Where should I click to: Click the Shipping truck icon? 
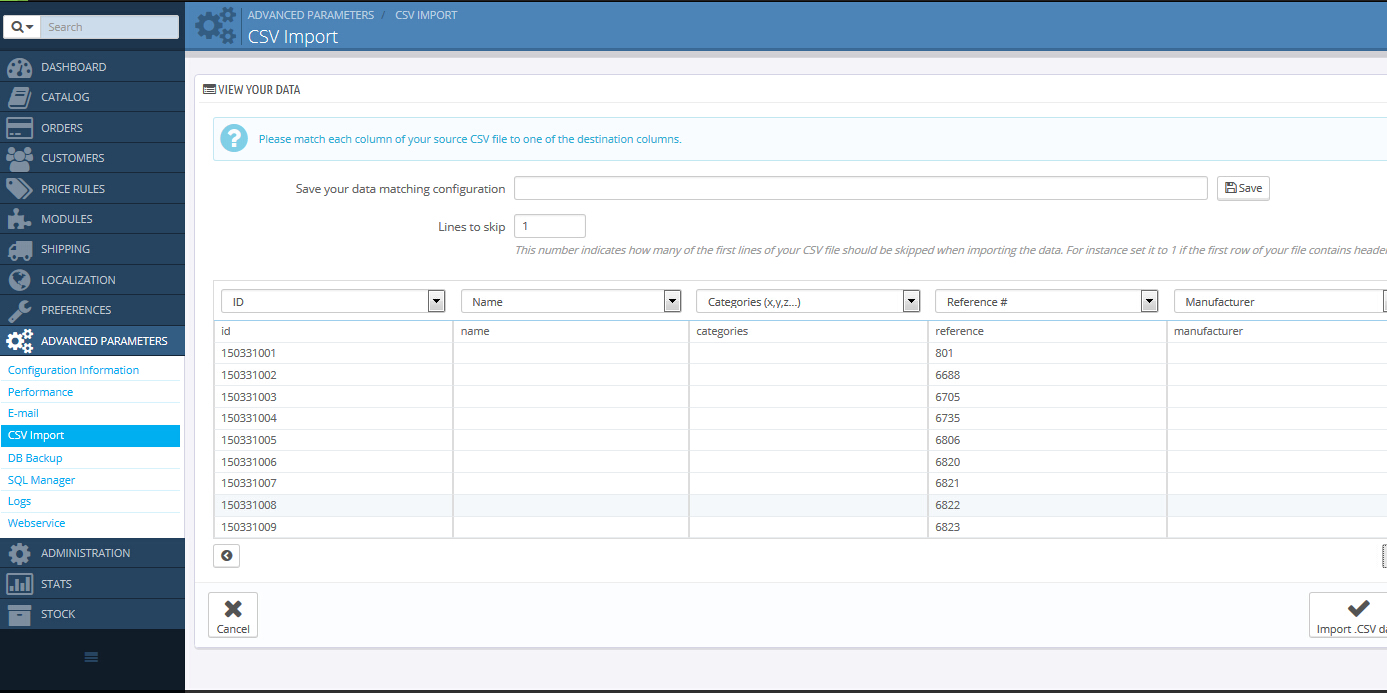click(x=19, y=249)
